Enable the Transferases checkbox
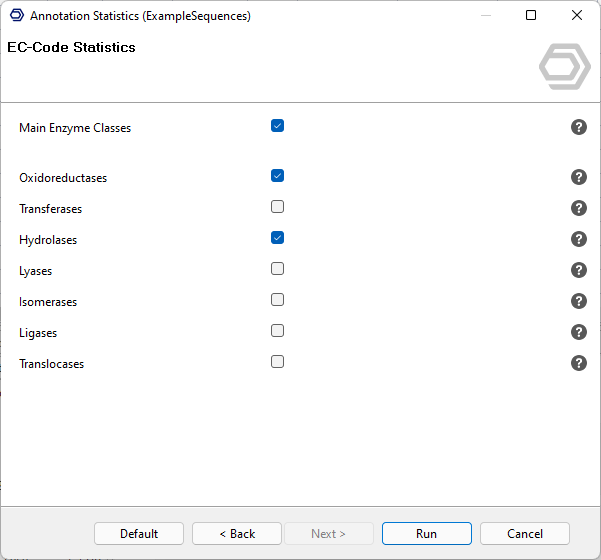The height and width of the screenshot is (560, 601). 278,207
